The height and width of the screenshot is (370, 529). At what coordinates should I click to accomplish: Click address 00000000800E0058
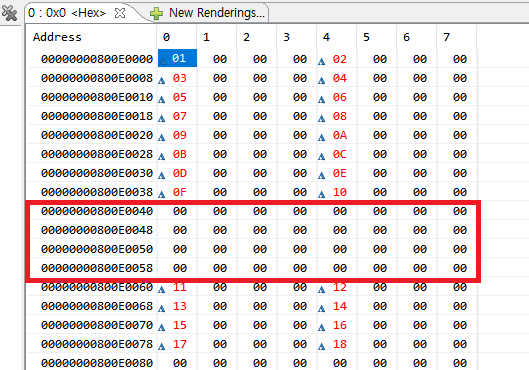97,268
